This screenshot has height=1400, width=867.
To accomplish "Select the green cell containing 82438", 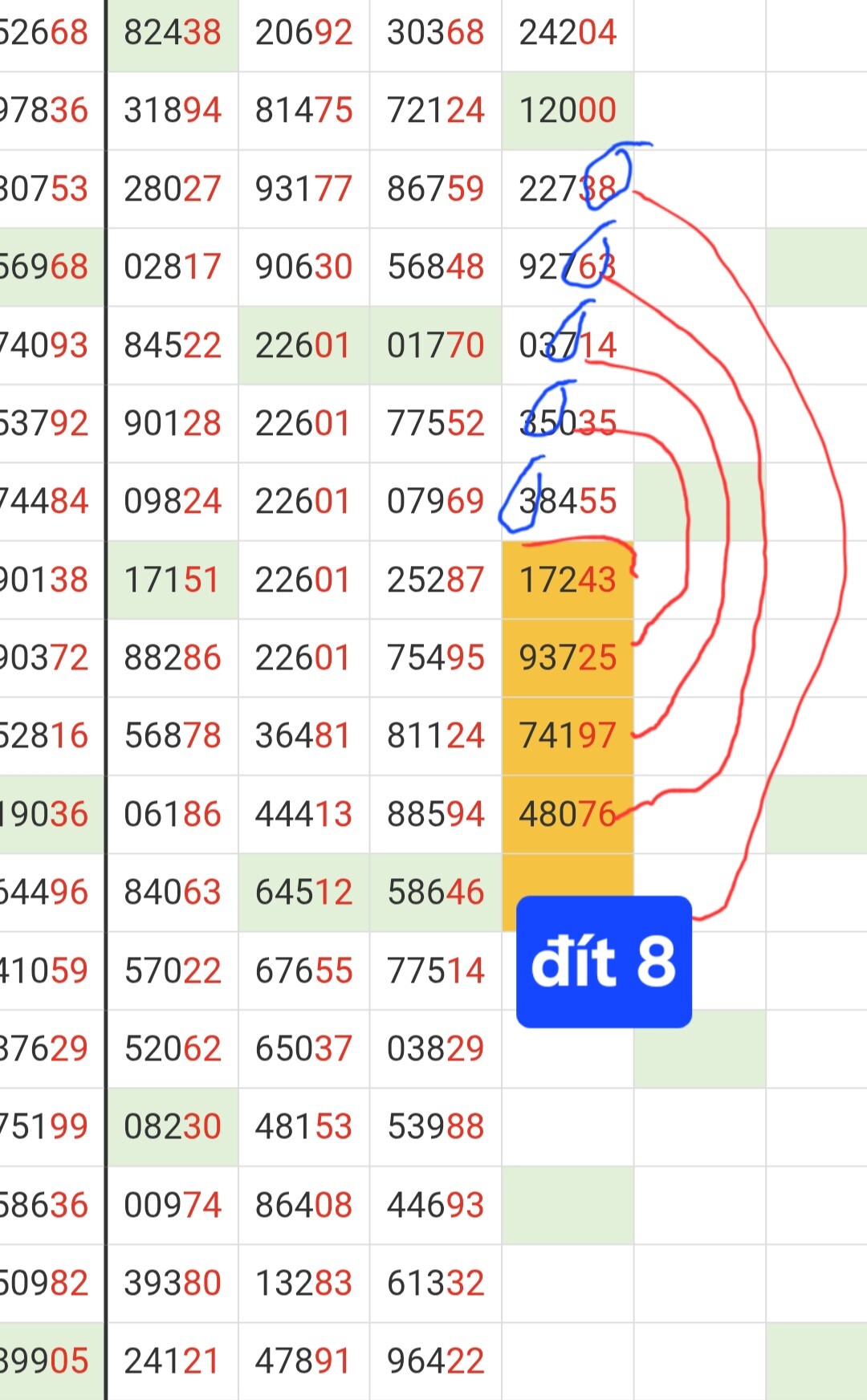I will click(173, 32).
